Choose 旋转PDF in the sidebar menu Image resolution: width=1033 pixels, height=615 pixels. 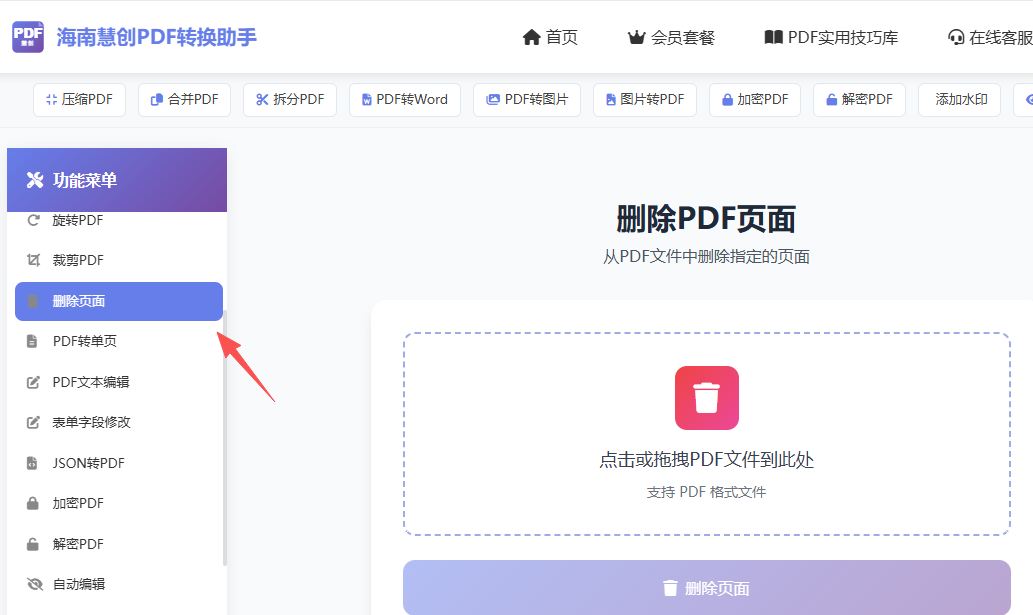pyautogui.click(x=119, y=221)
